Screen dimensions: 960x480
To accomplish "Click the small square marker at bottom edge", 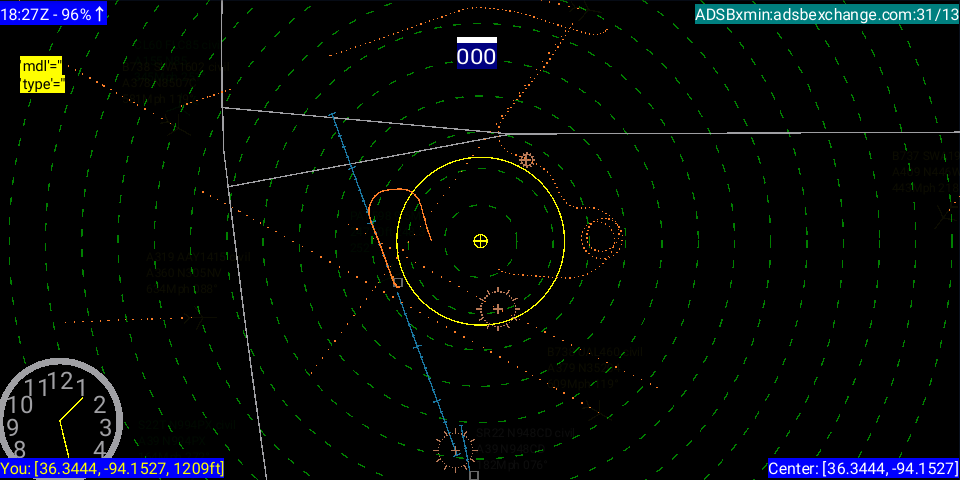I will 473,475.
